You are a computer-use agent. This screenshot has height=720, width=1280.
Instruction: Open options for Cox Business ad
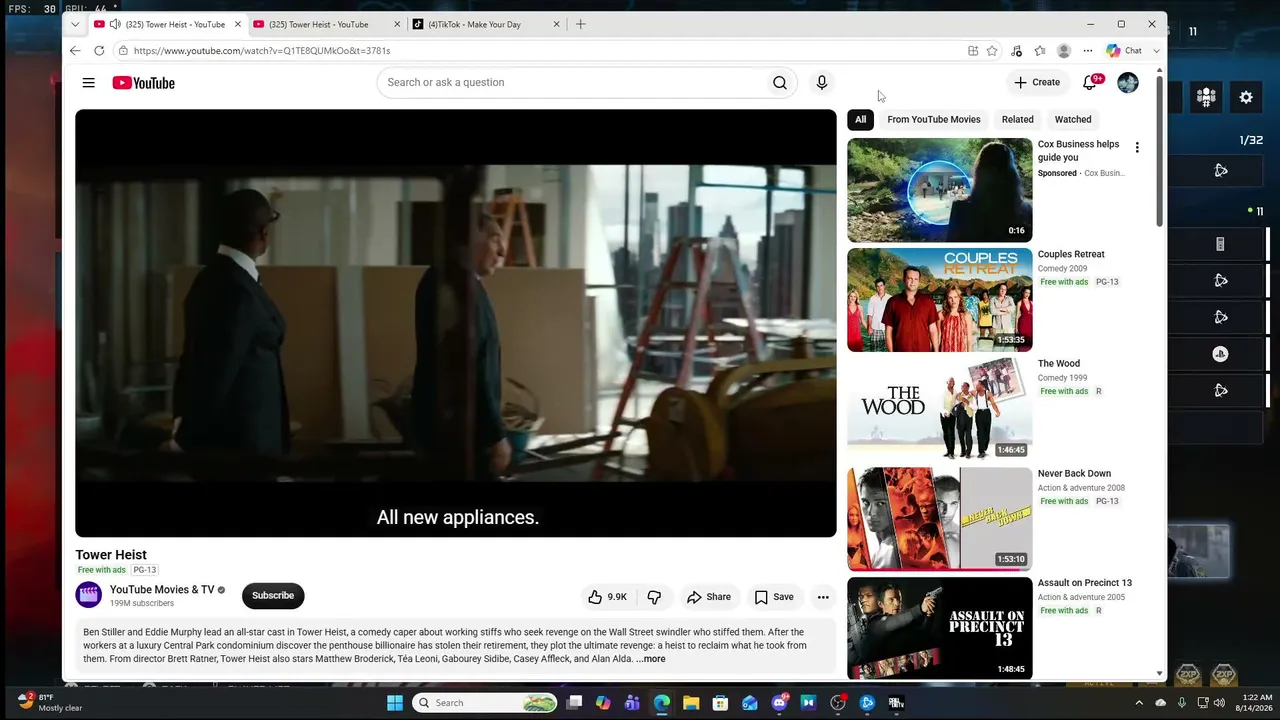coord(1137,148)
